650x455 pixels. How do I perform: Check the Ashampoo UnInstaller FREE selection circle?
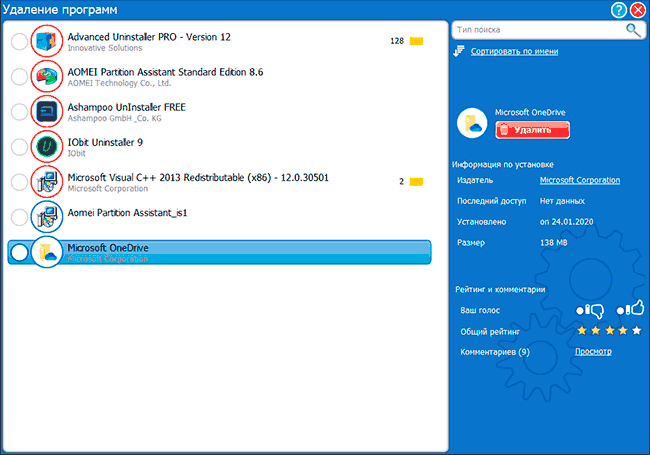point(19,112)
